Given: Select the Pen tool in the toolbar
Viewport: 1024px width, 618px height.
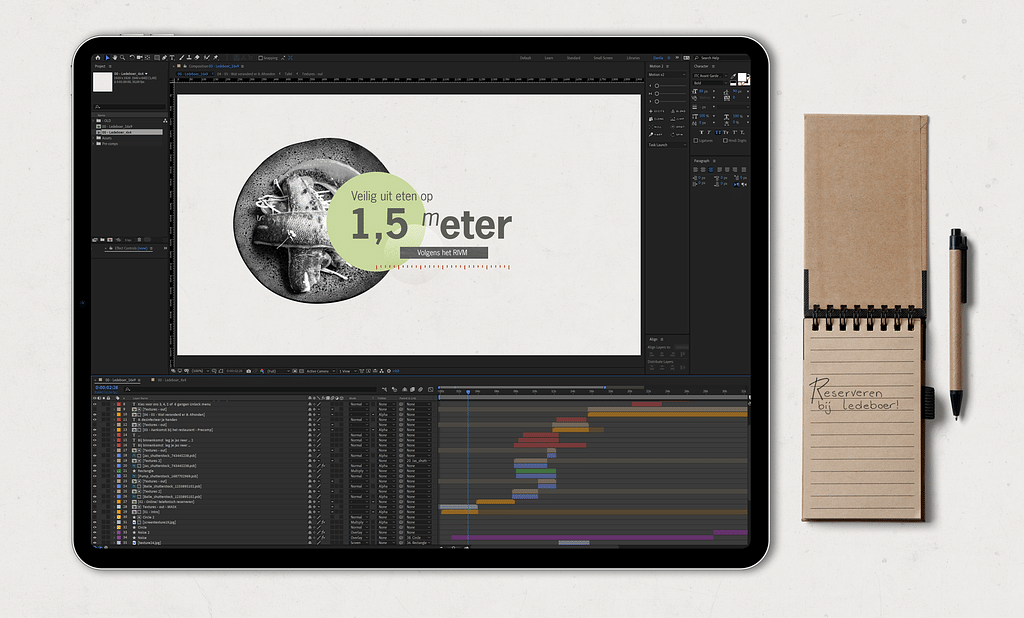Looking at the screenshot, I should (165, 55).
